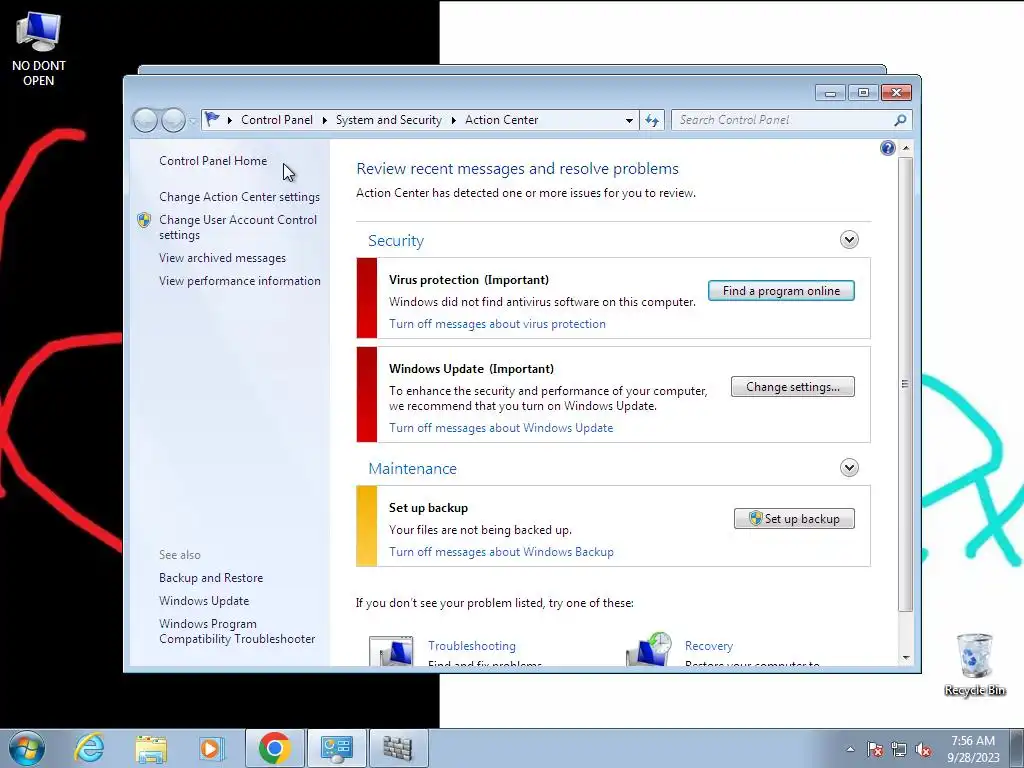Expand arrow after System and Security breadcrumb
Image resolution: width=1024 pixels, height=768 pixels.
click(453, 120)
